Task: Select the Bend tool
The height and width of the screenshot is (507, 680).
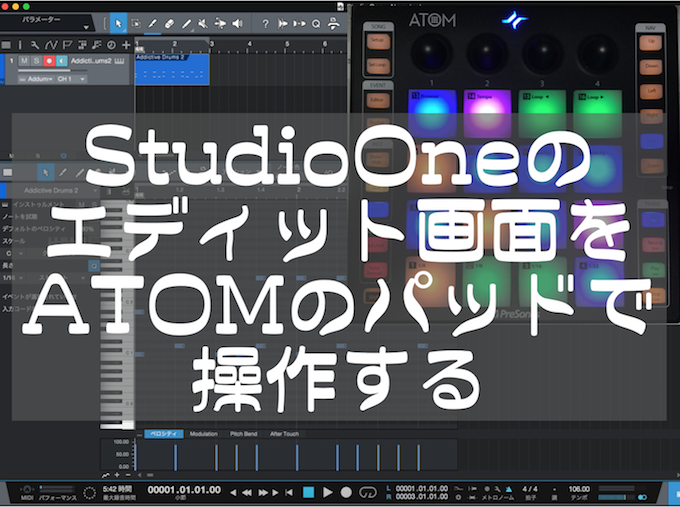Action: (x=220, y=23)
